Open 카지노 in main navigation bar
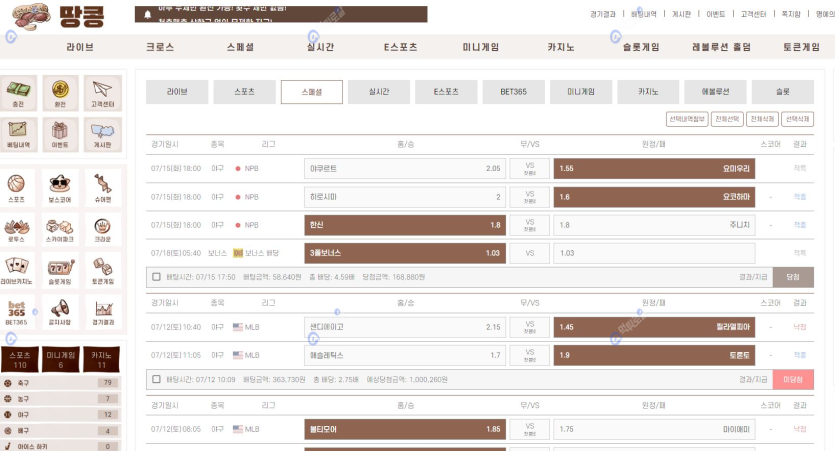 [x=560, y=46]
